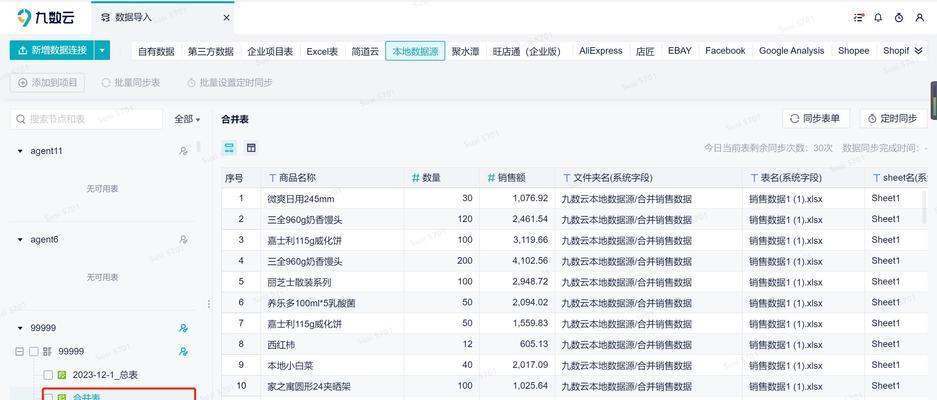937x400 pixels.
Task: Expand the 新增数据连接 dropdown arrow
Action: coord(103,50)
